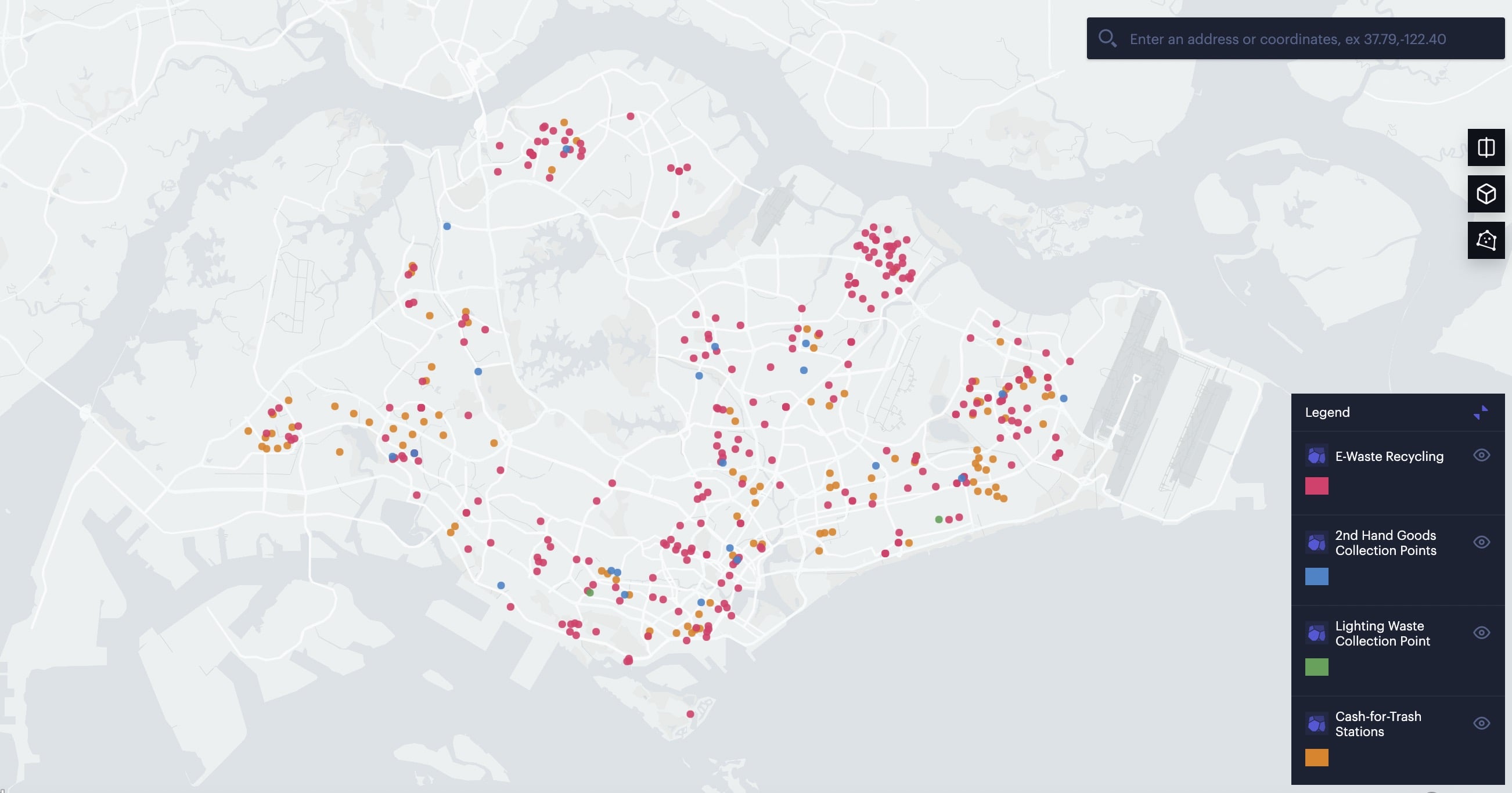Select the E-Waste Recycling legend label
The image size is (1512, 793).
pos(1389,456)
